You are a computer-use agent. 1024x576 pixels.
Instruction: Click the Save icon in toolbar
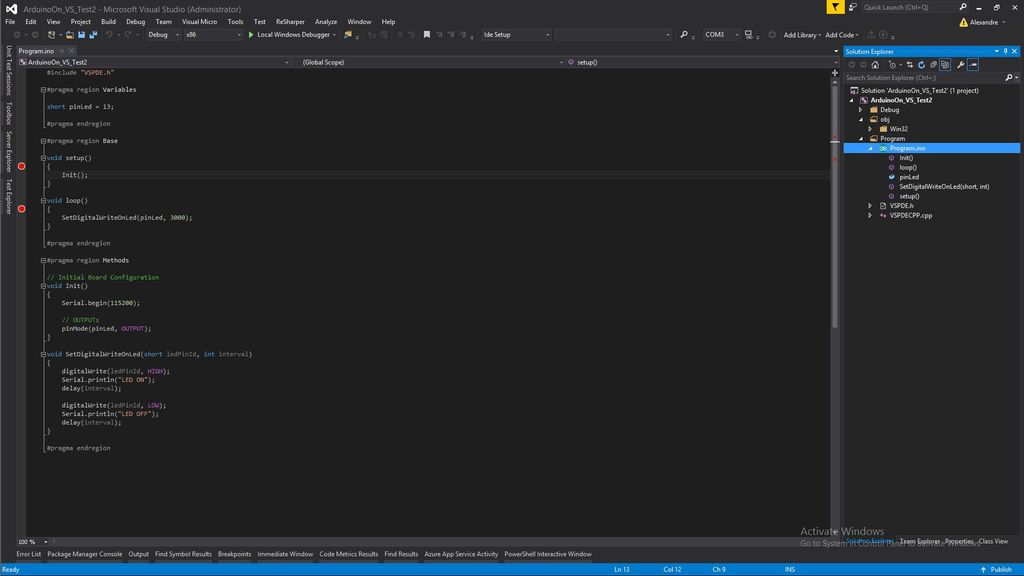82,35
